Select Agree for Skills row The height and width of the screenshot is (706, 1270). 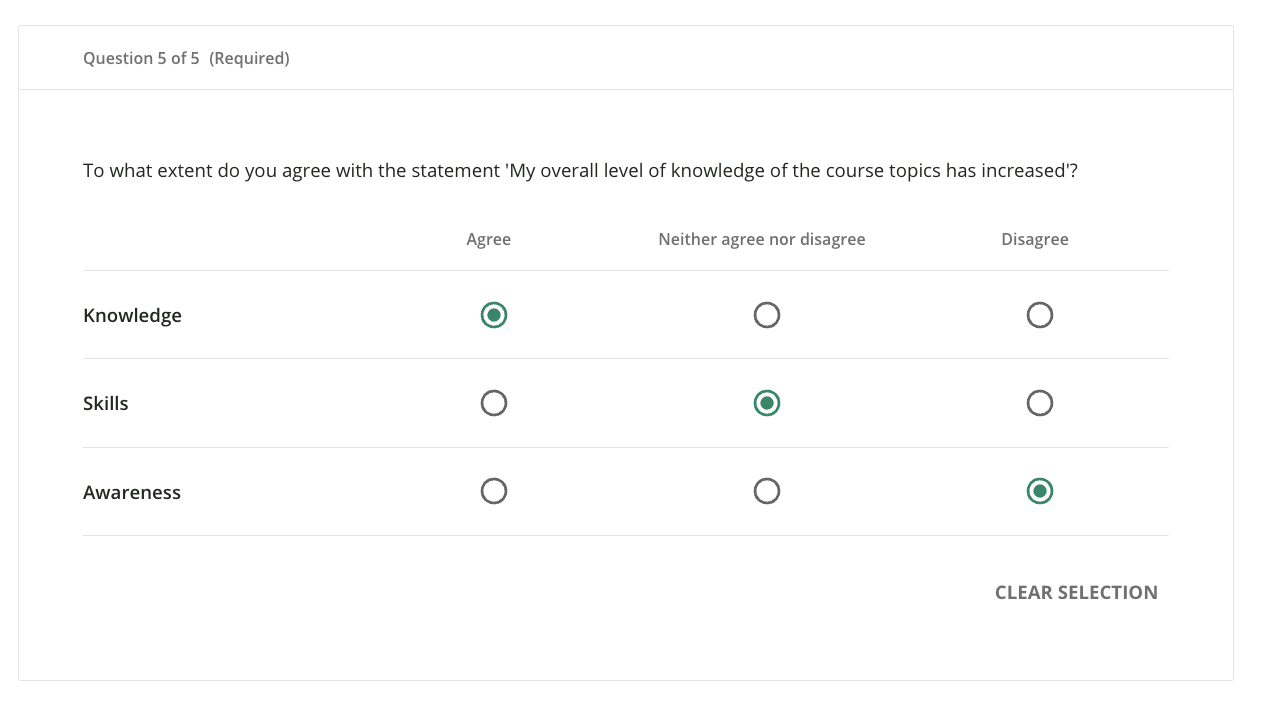click(x=493, y=403)
